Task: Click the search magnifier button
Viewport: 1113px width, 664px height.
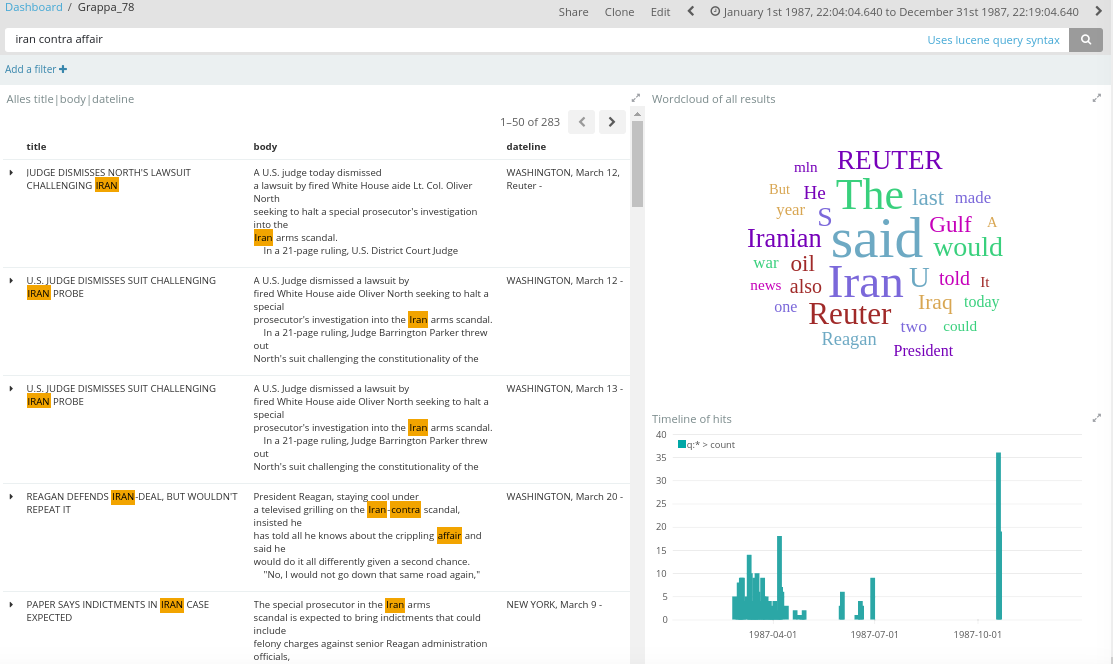Action: (x=1085, y=40)
